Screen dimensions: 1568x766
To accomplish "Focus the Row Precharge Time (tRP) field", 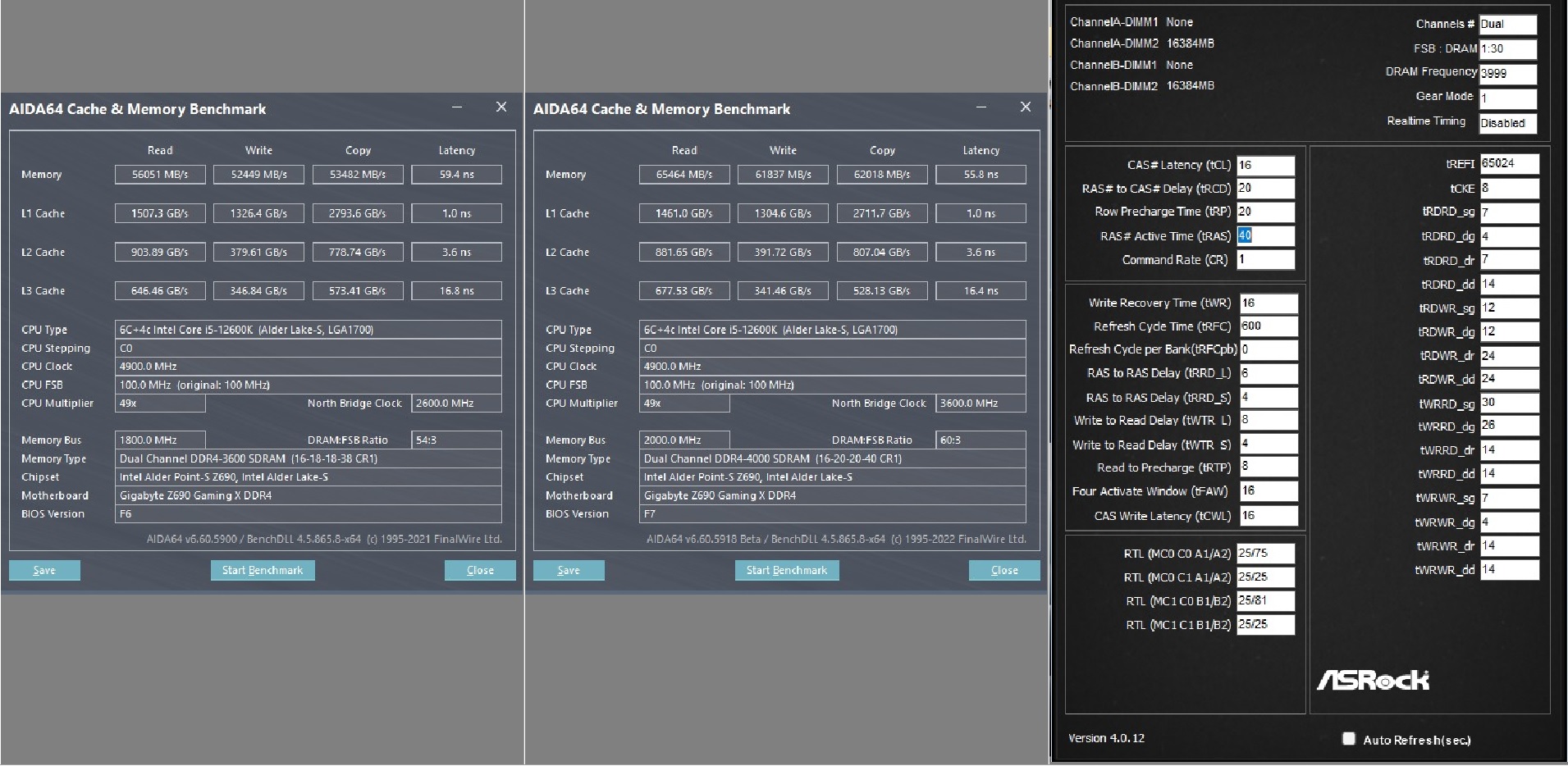I will 1265,212.
